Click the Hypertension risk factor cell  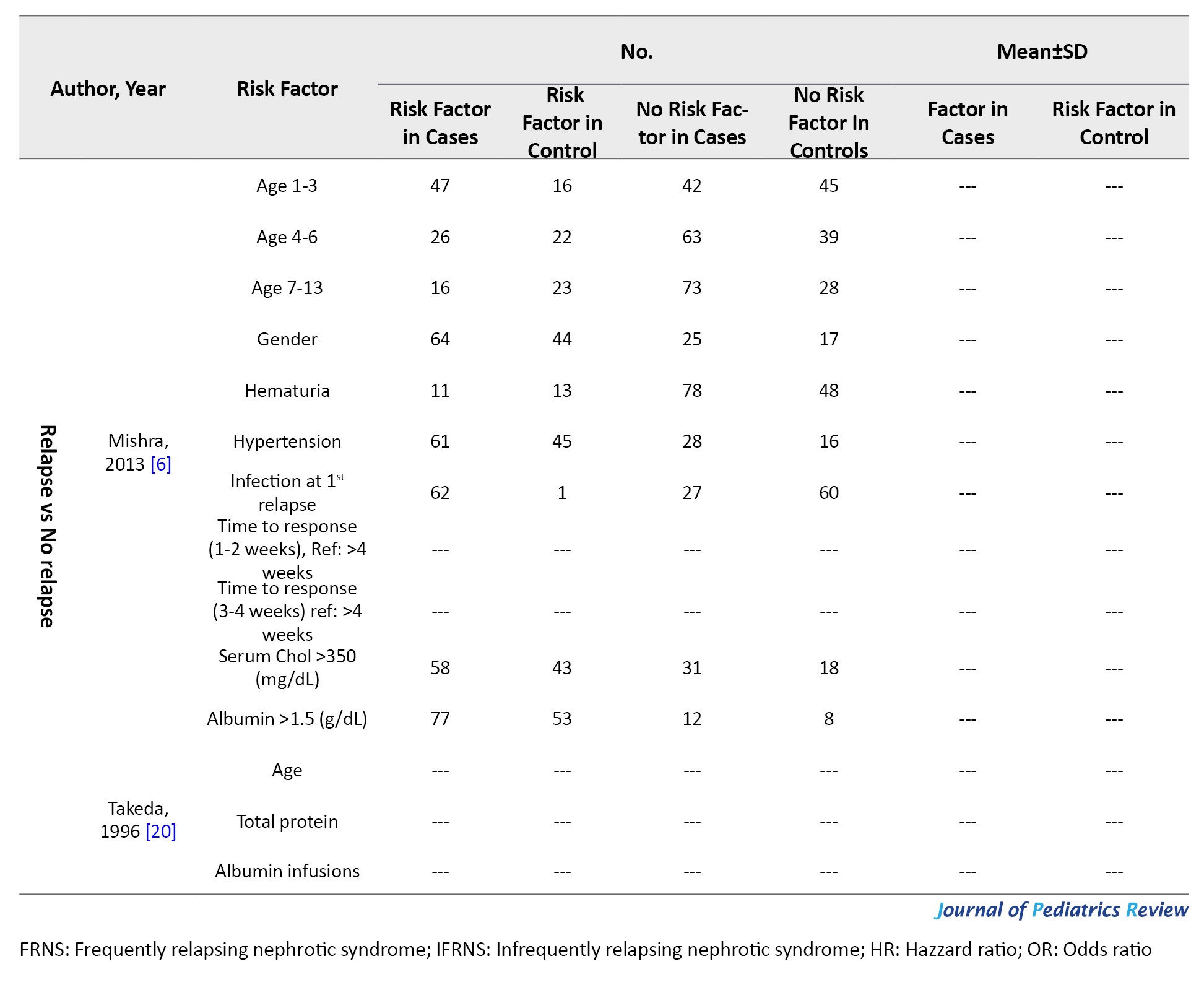point(287,441)
